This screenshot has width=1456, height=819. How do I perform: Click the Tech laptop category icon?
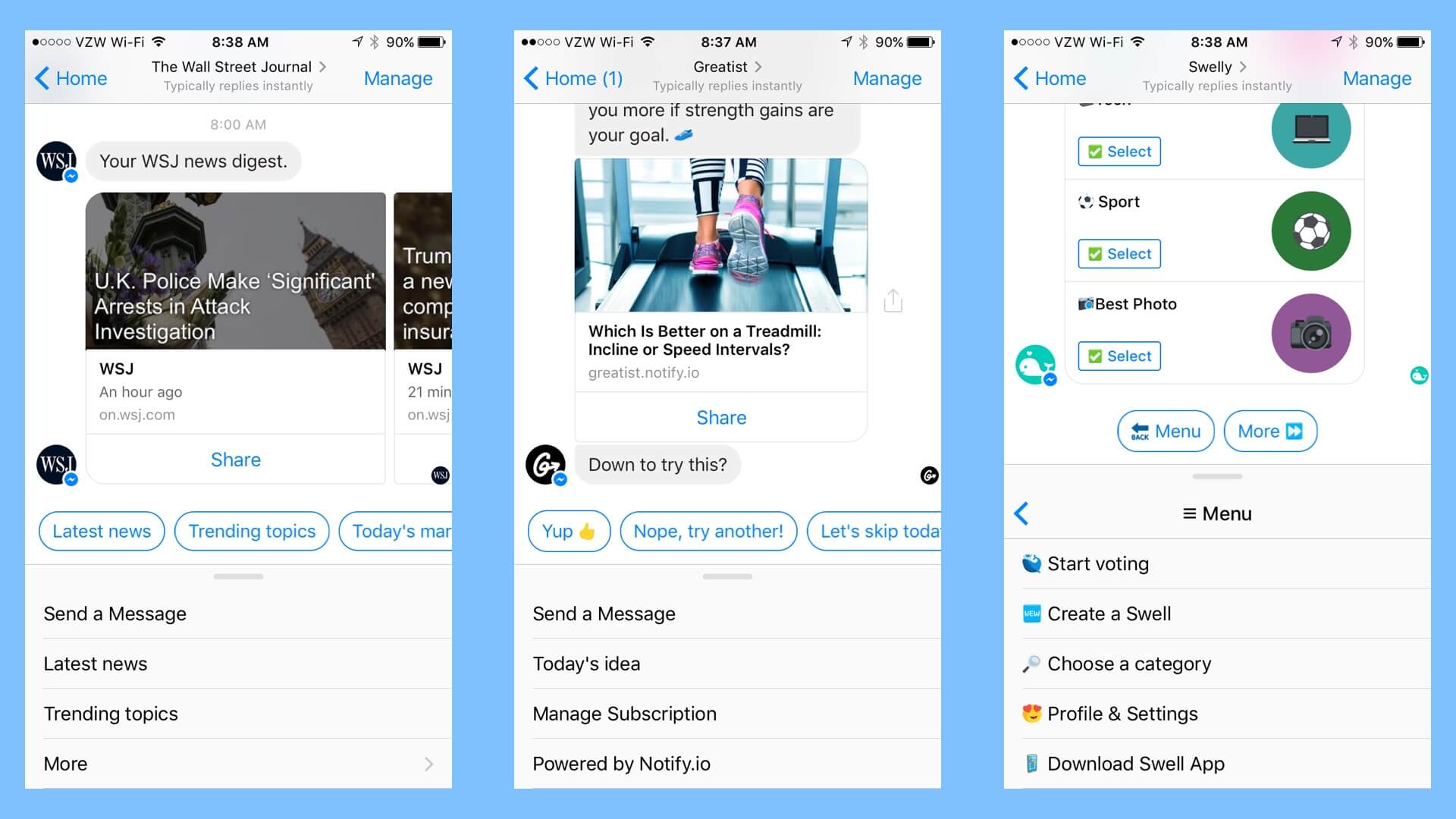tap(1311, 131)
